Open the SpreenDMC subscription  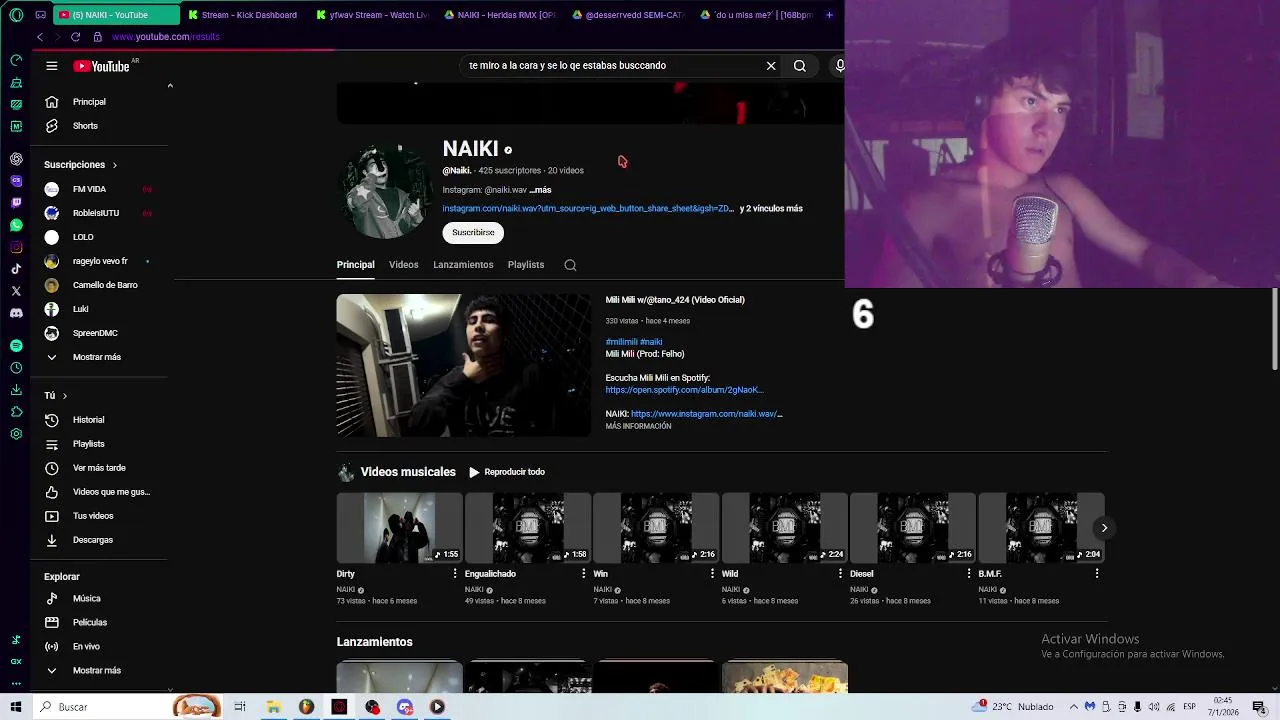(95, 333)
